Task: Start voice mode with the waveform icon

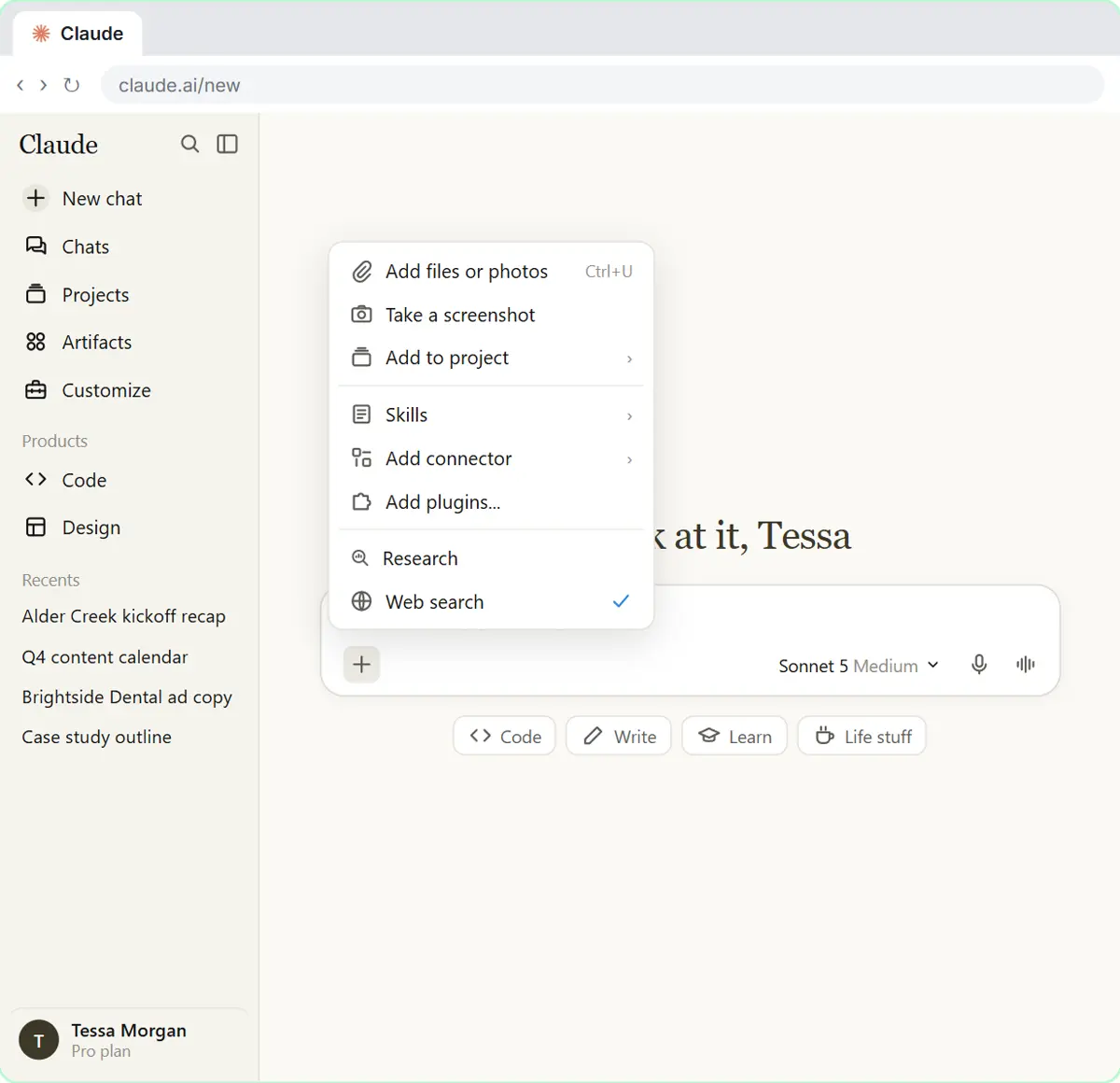Action: [1026, 665]
